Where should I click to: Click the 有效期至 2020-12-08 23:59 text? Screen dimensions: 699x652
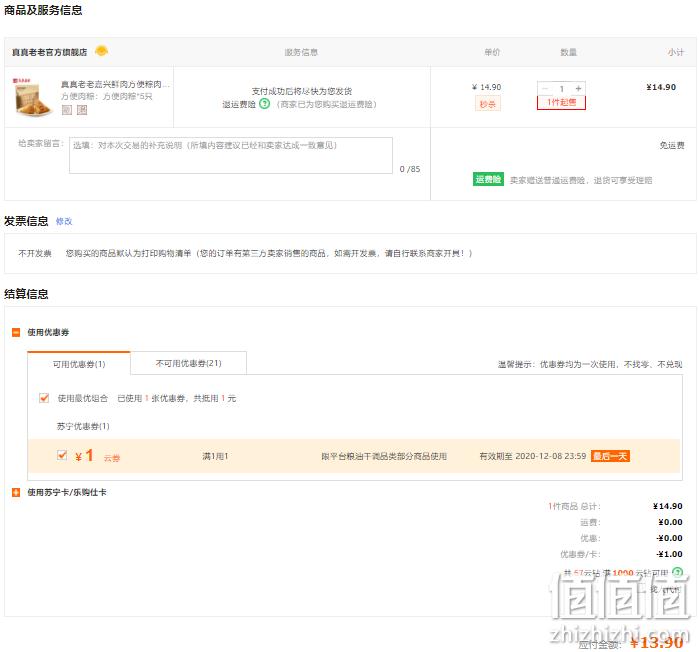(532, 456)
